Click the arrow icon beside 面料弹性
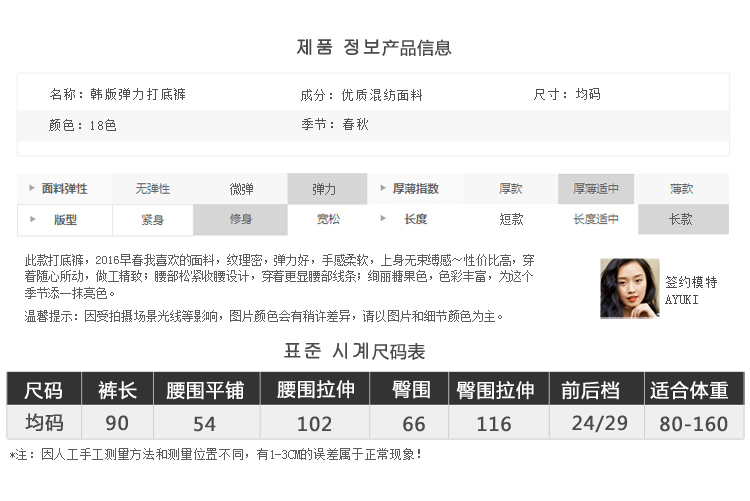The width and height of the screenshot is (750, 501). click(x=31, y=188)
